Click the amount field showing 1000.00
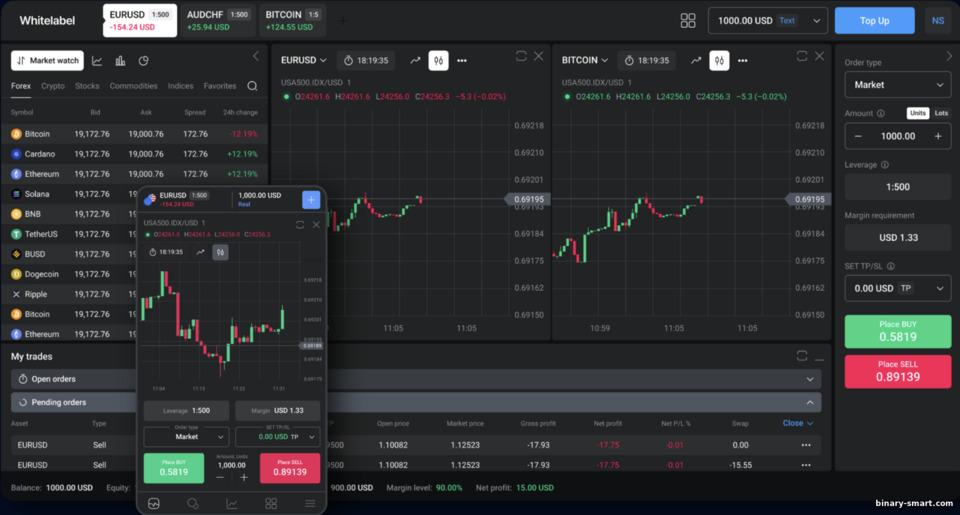The width and height of the screenshot is (960, 515). coord(898,136)
